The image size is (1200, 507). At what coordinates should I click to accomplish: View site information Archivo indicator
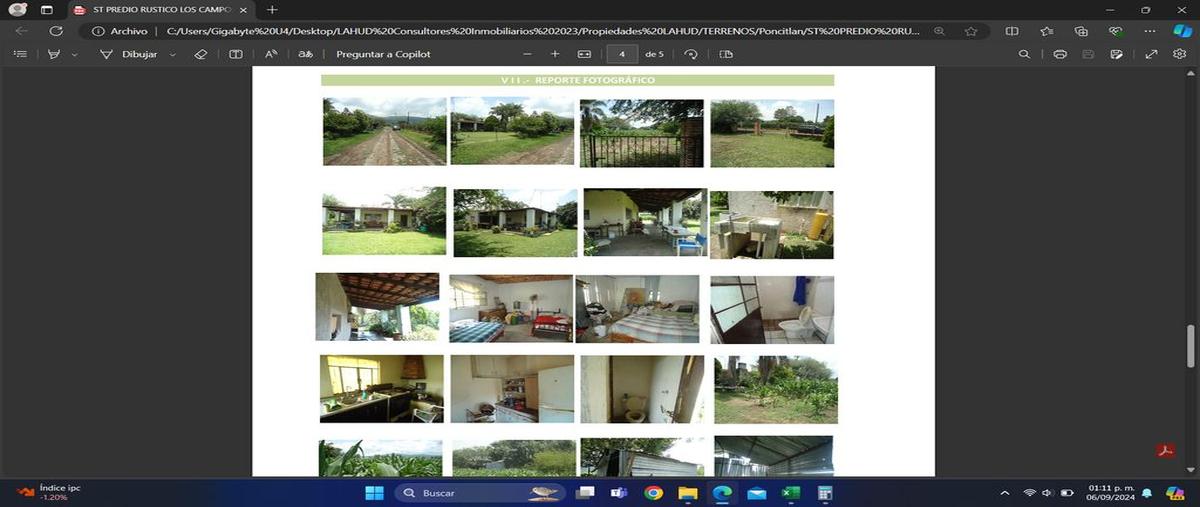click(x=120, y=31)
